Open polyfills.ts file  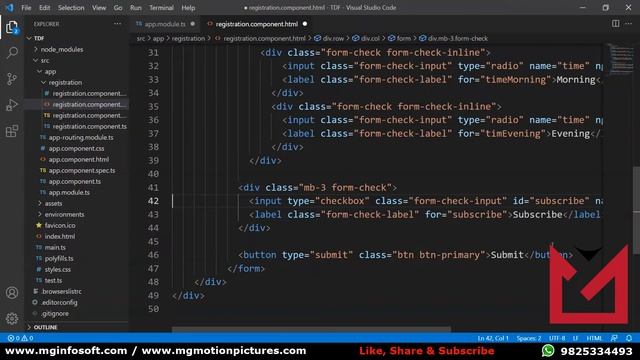[x=59, y=258]
